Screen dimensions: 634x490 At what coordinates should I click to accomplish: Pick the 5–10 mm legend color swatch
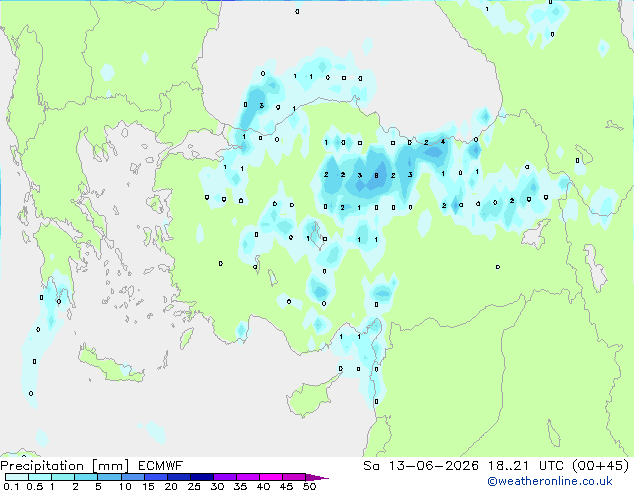click(109, 477)
